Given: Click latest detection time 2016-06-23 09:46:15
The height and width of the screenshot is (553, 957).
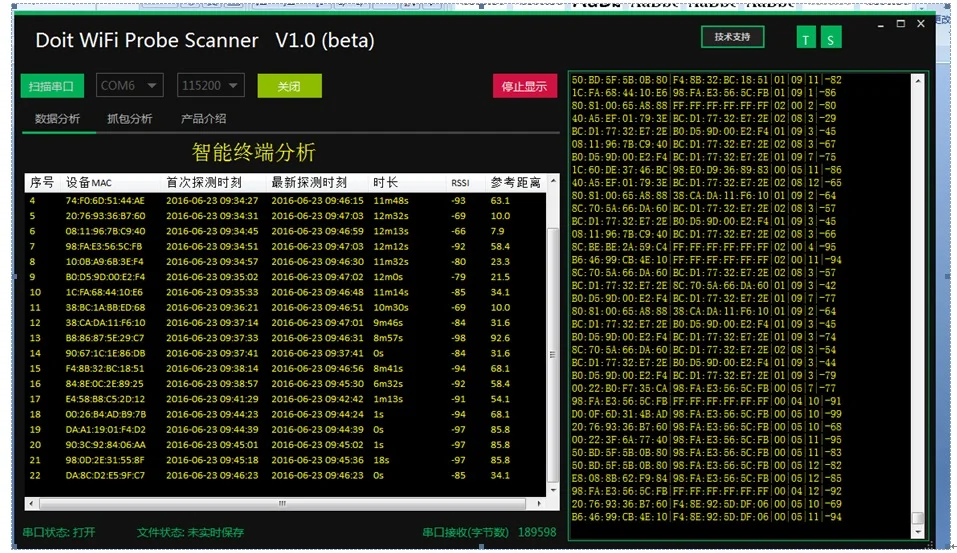Looking at the screenshot, I should pos(317,201).
